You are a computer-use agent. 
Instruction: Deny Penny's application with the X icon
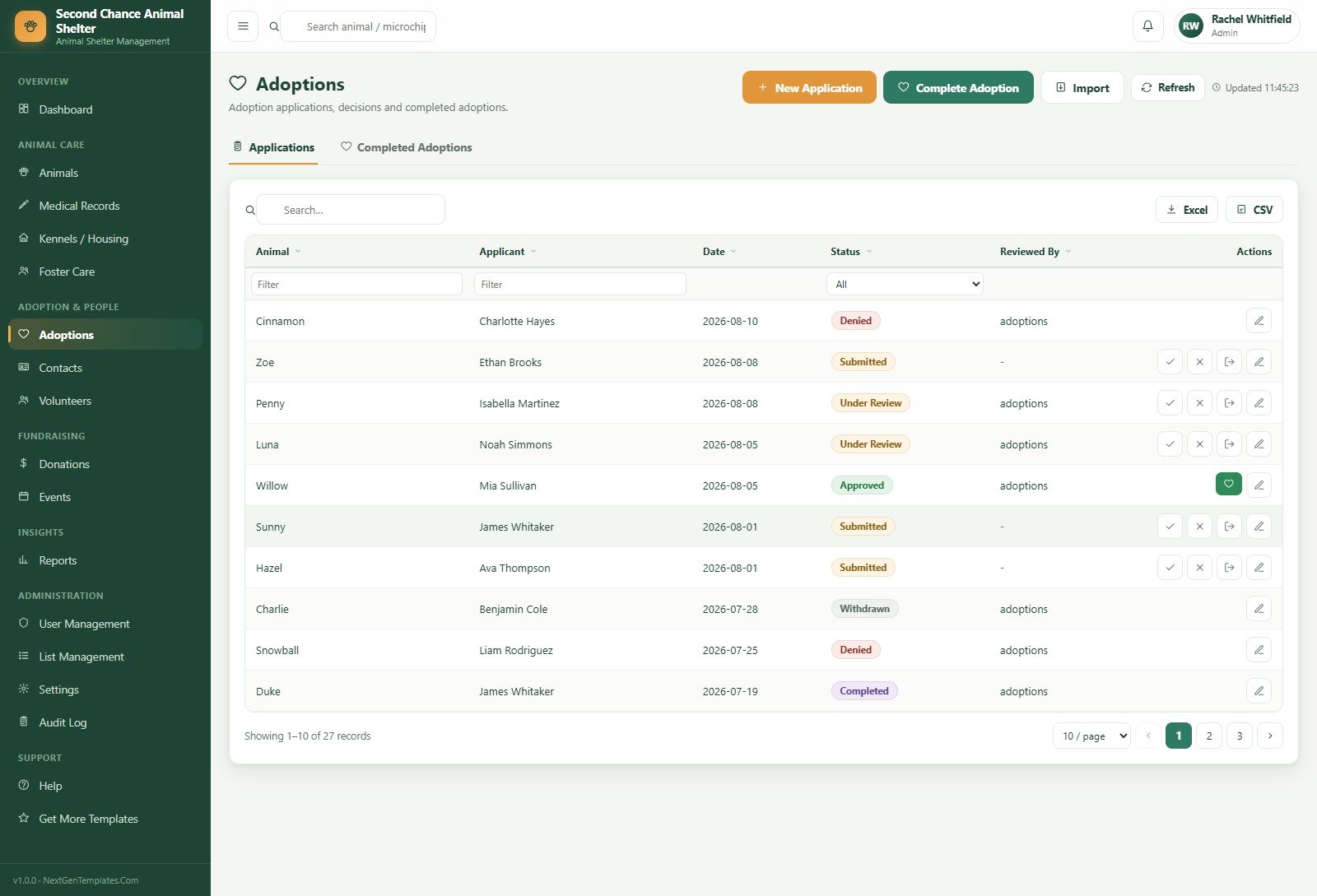(x=1199, y=403)
